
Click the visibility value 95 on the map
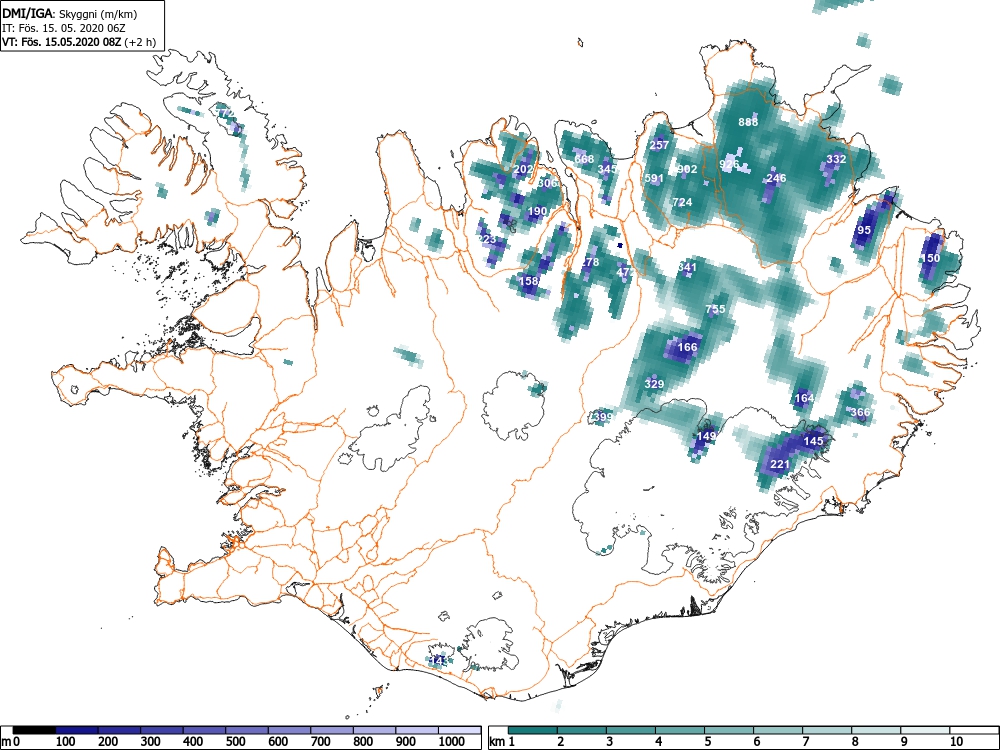pyautogui.click(x=864, y=230)
